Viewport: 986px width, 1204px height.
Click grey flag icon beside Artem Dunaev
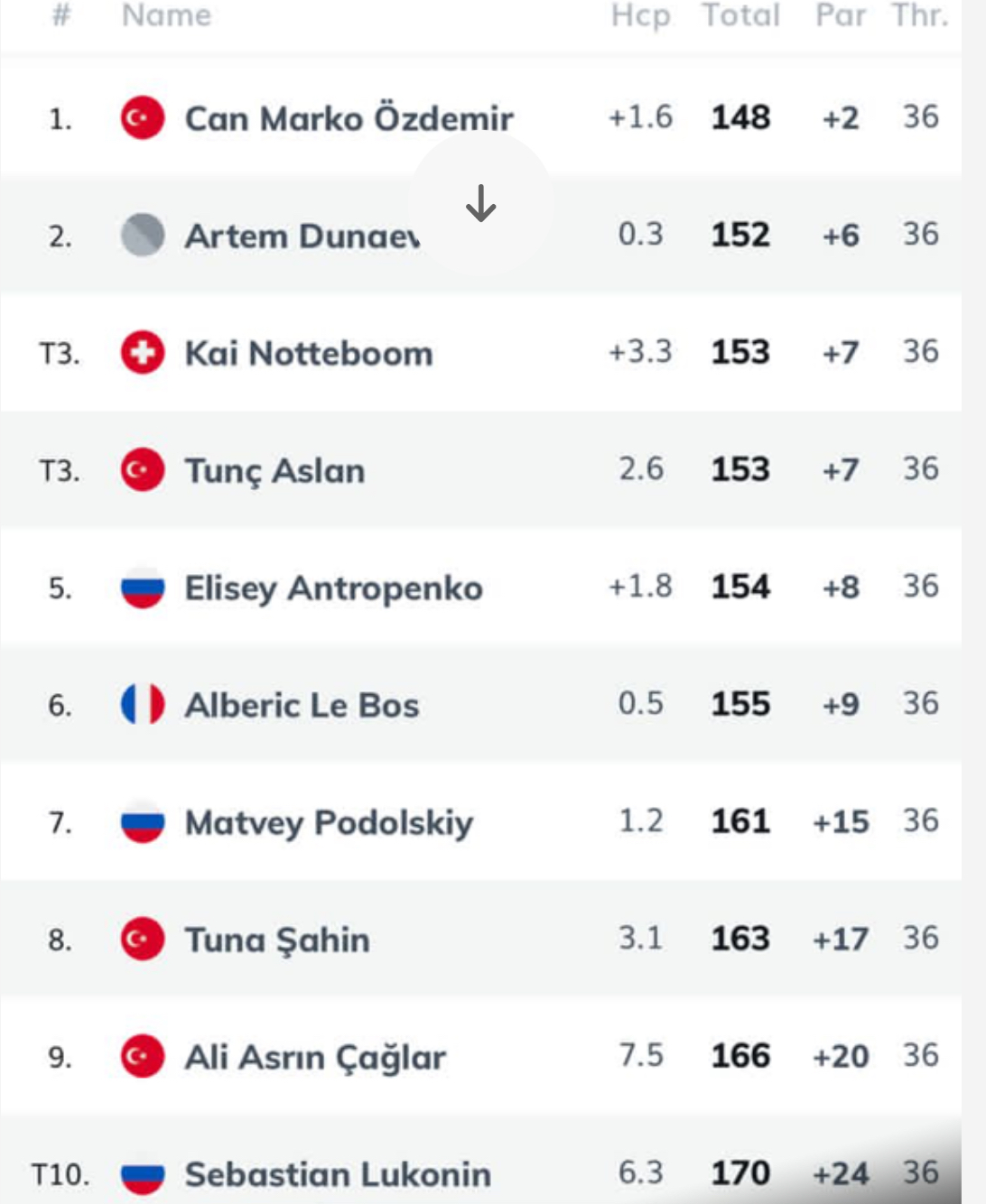(143, 236)
